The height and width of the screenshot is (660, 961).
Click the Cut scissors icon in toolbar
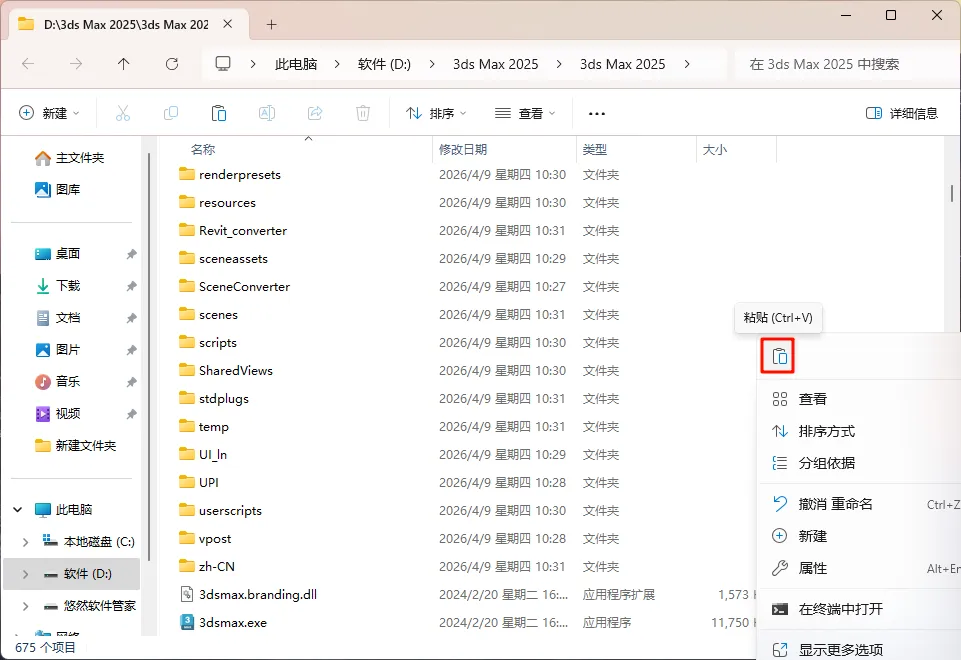[x=123, y=113]
